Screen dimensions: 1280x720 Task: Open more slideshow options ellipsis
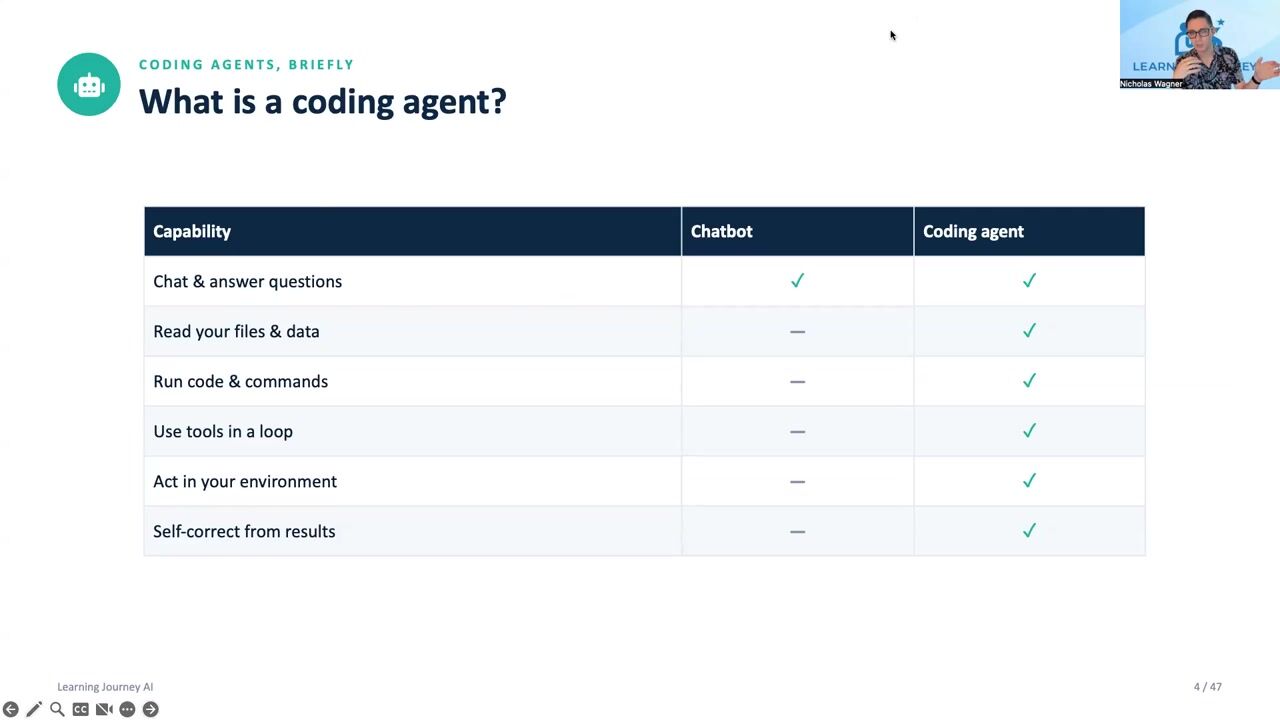point(127,709)
